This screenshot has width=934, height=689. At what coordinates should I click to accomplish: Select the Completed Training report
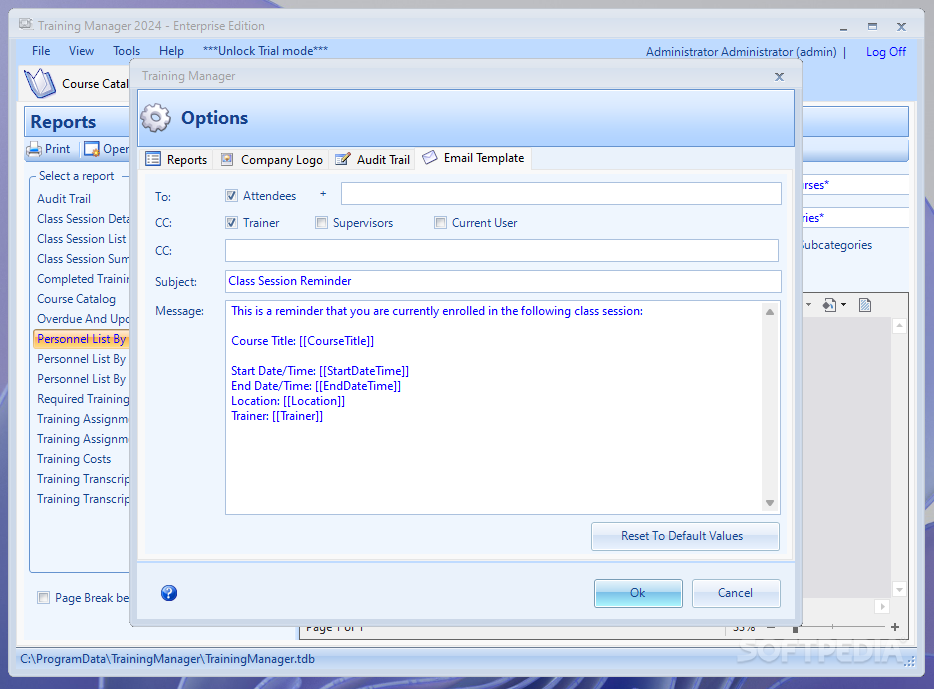[x=83, y=279]
